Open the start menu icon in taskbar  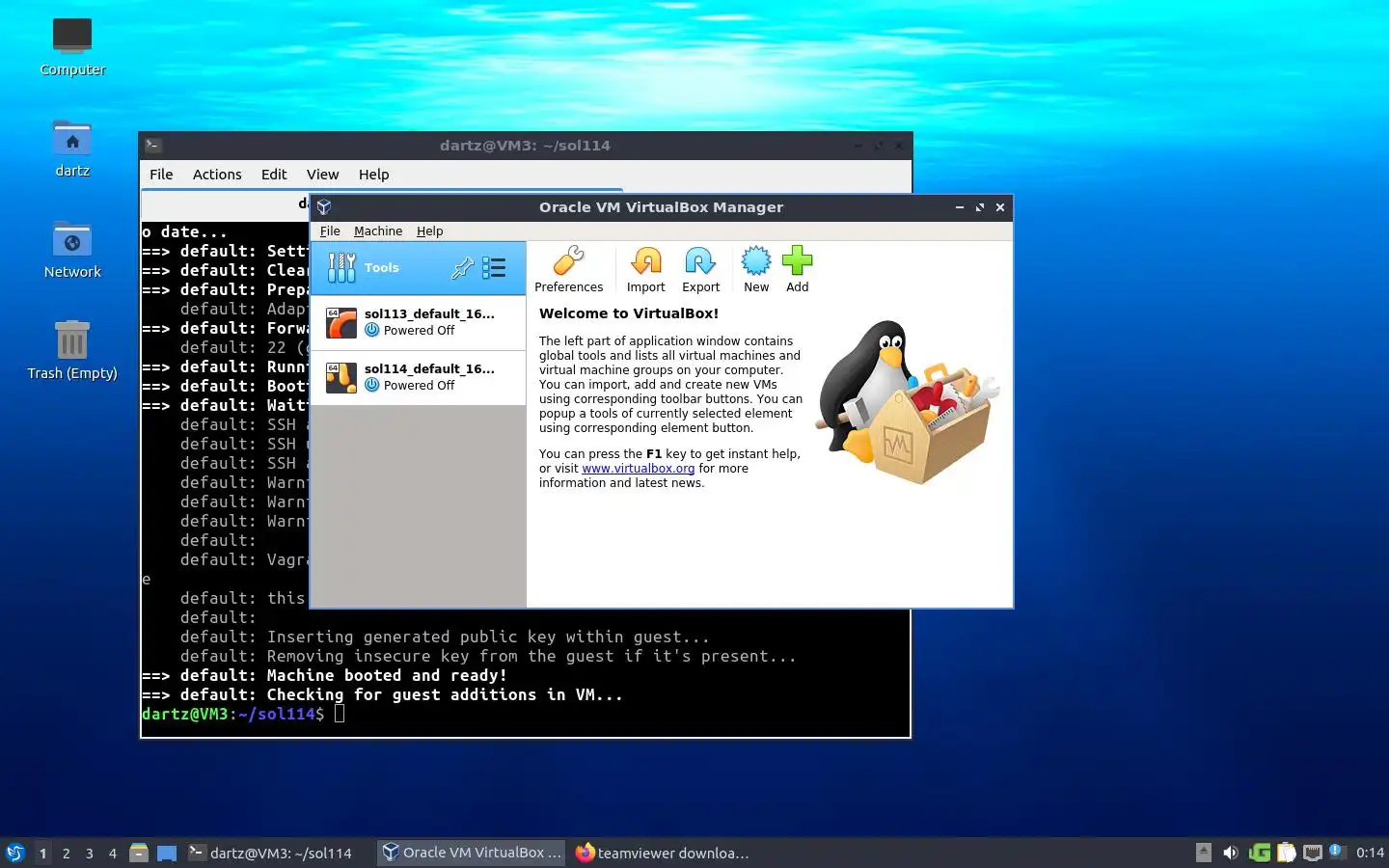coord(15,853)
